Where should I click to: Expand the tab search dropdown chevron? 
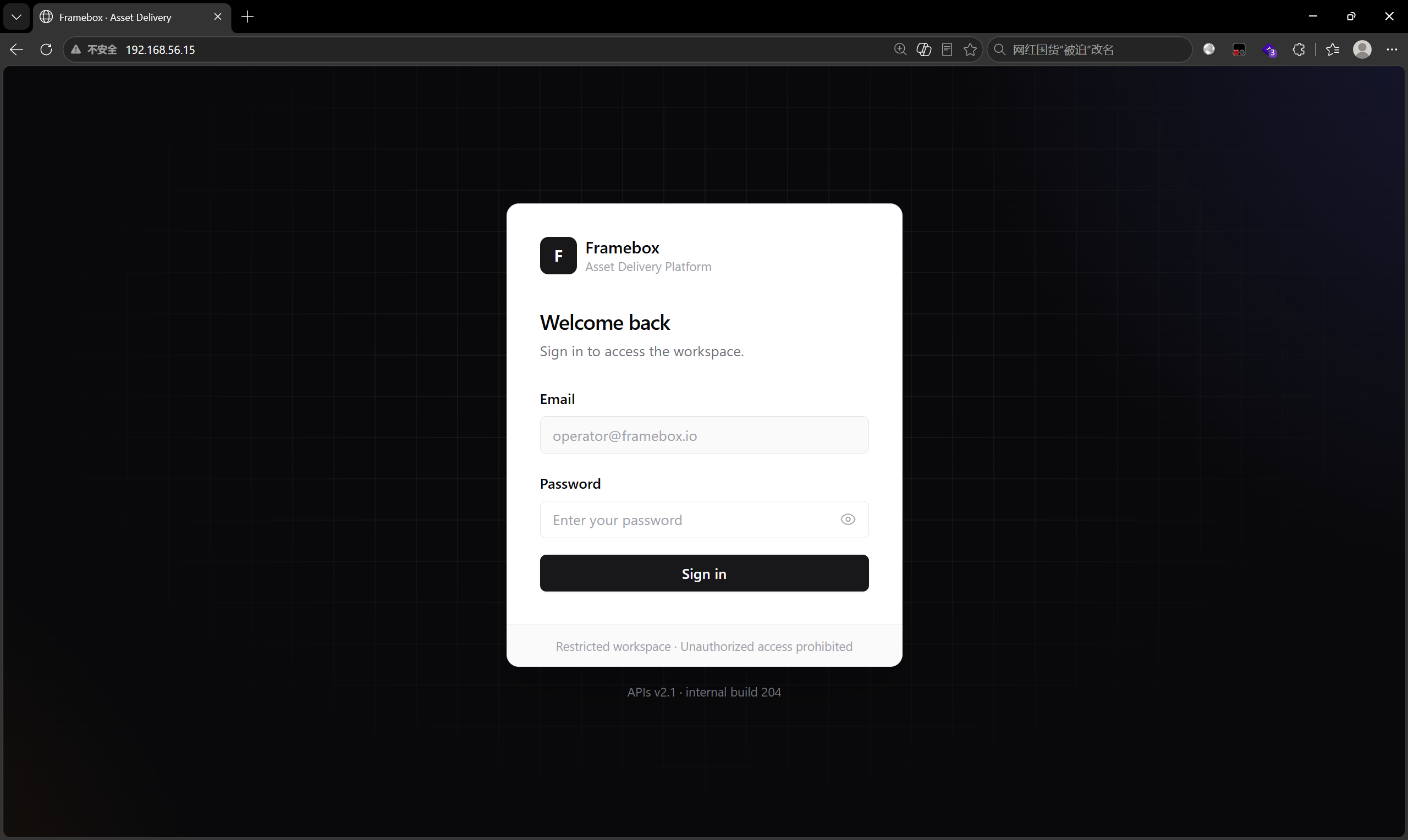tap(16, 17)
